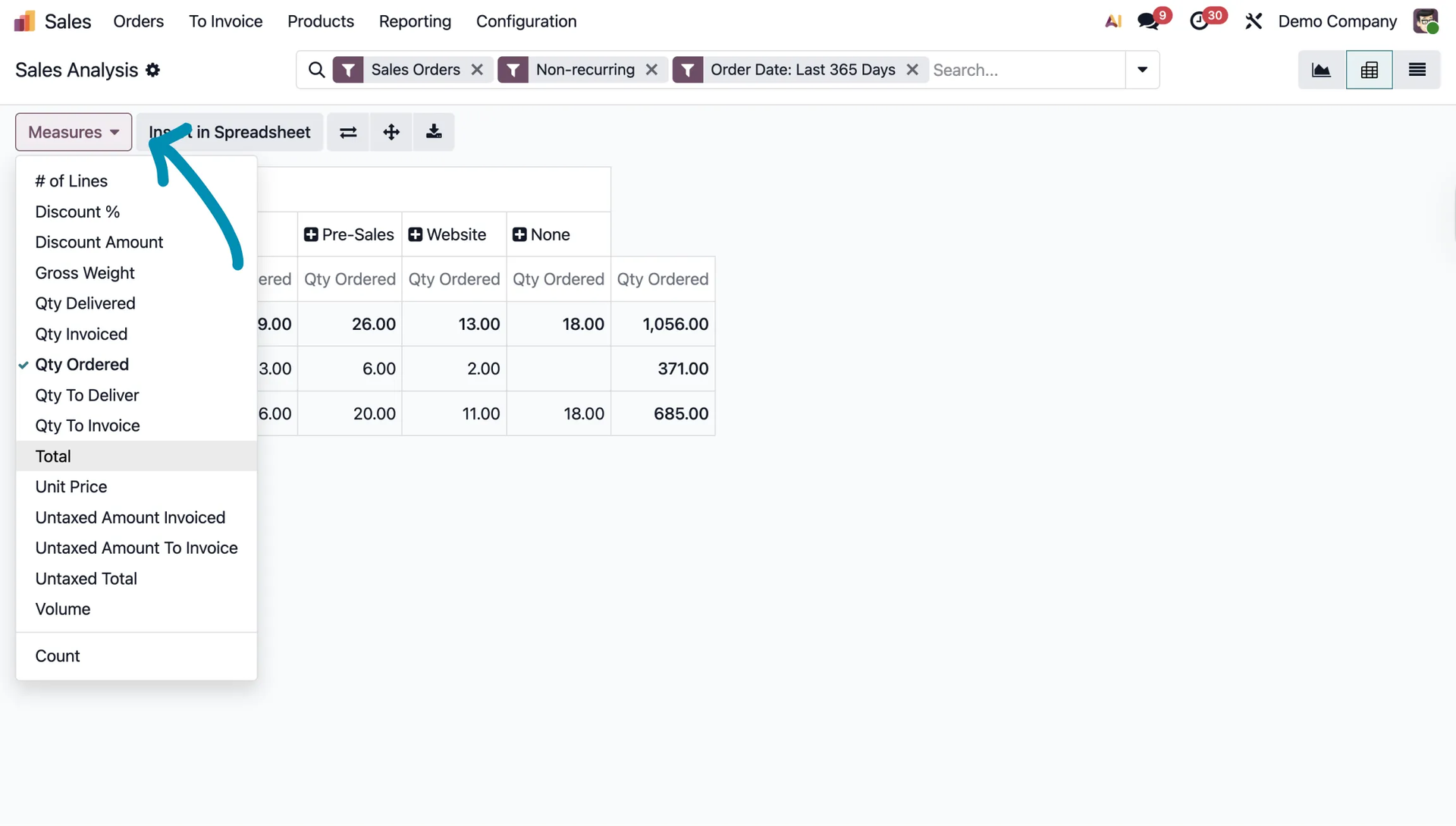Open the search options dropdown arrow
The image size is (1456, 826).
pos(1142,70)
